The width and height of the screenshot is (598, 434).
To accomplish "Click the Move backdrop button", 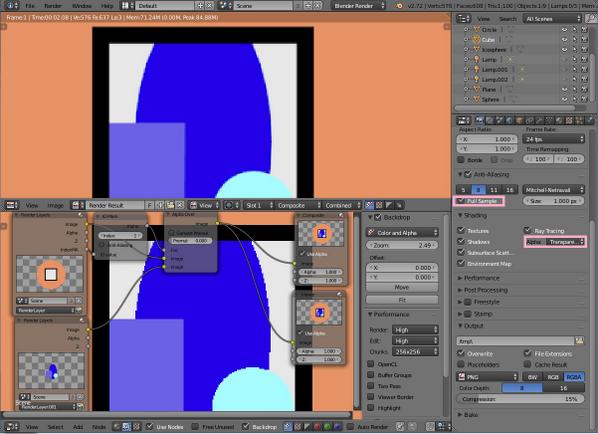I will [x=402, y=287].
